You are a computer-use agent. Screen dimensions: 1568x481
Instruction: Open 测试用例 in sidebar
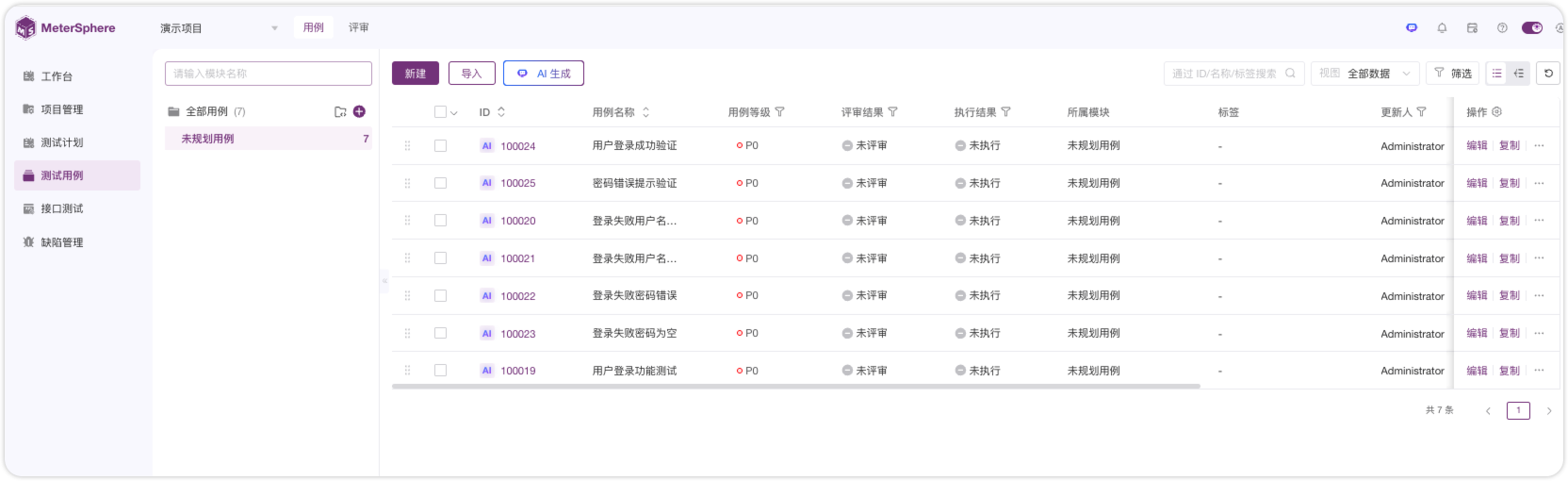click(77, 175)
